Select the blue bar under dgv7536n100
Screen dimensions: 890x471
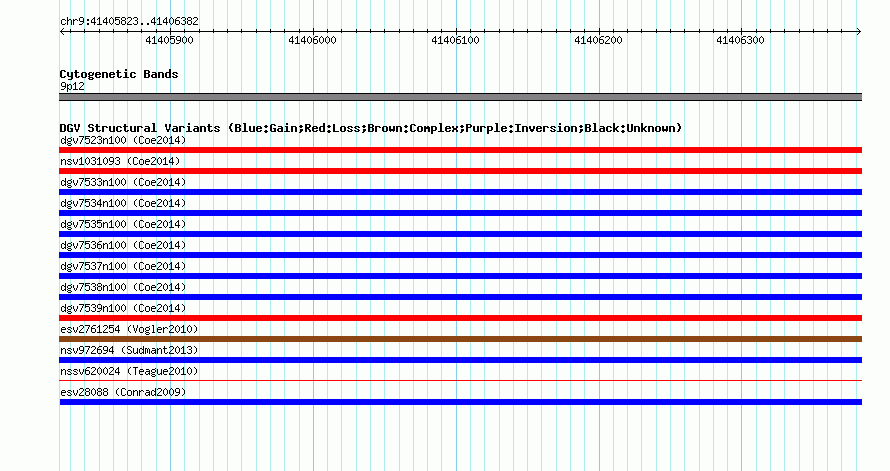pos(460,255)
